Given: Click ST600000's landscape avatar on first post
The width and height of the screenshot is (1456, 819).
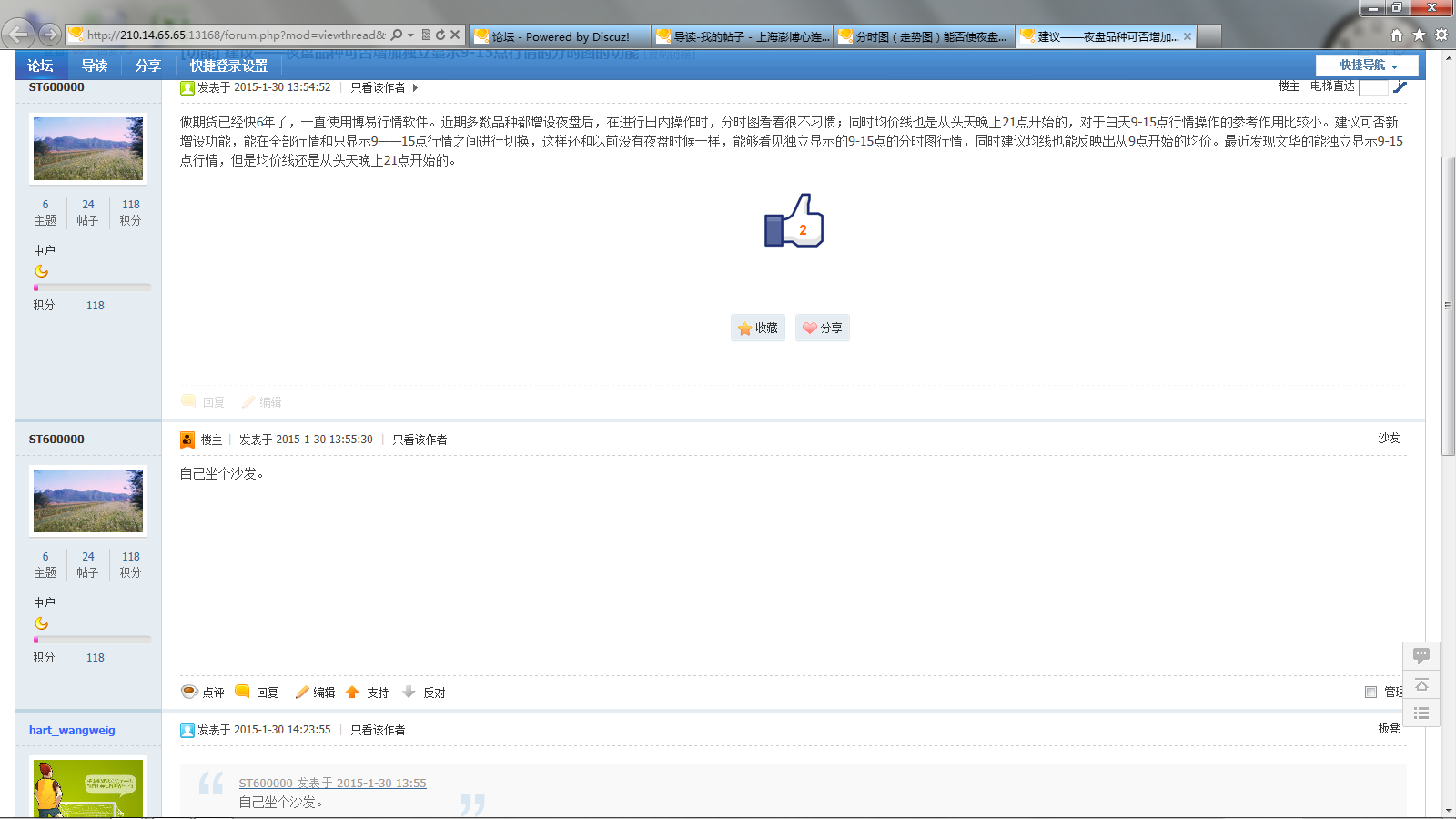Looking at the screenshot, I should 88,148.
